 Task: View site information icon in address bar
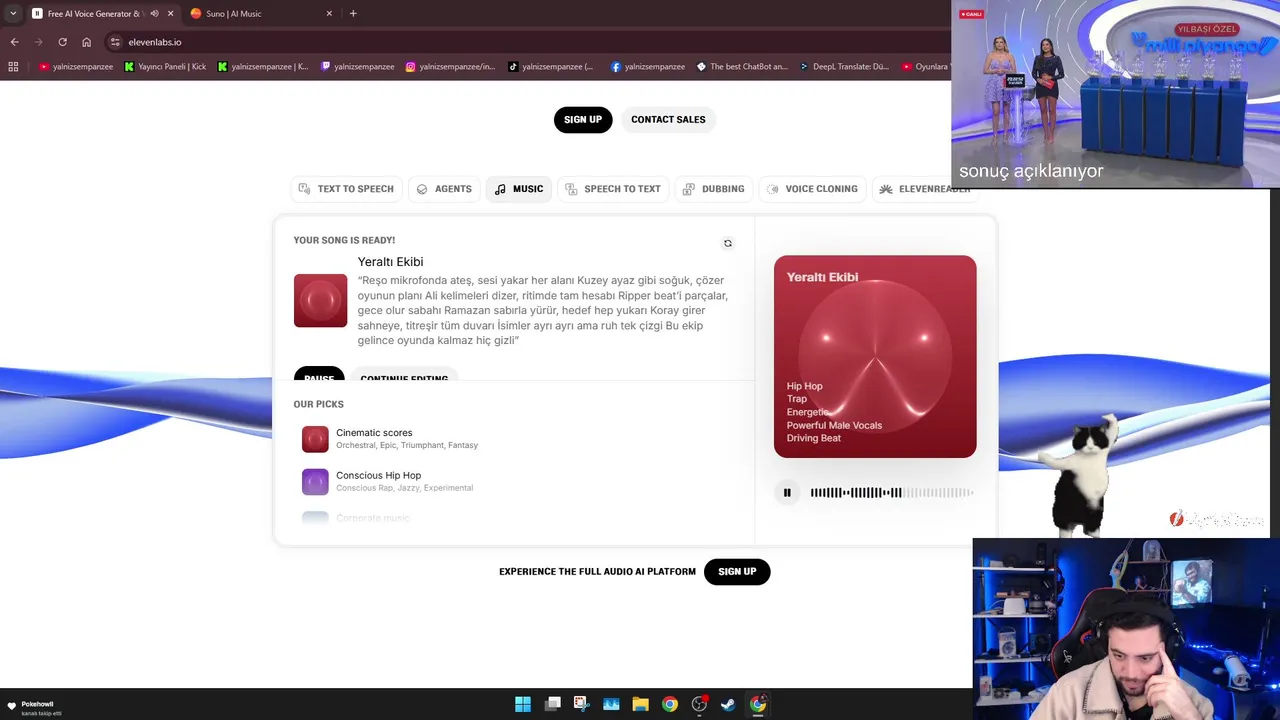click(115, 42)
